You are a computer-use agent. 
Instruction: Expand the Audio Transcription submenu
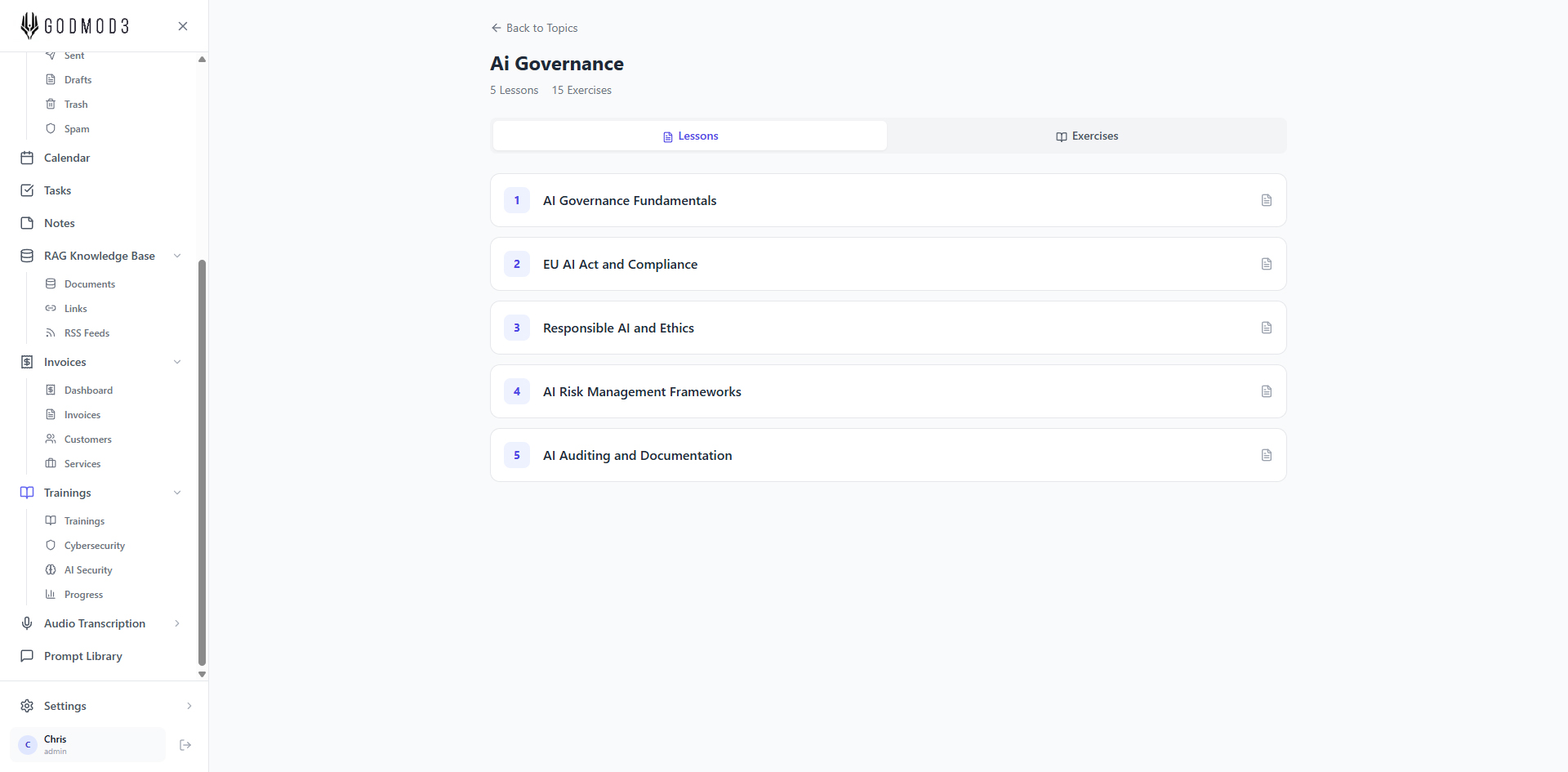177,623
